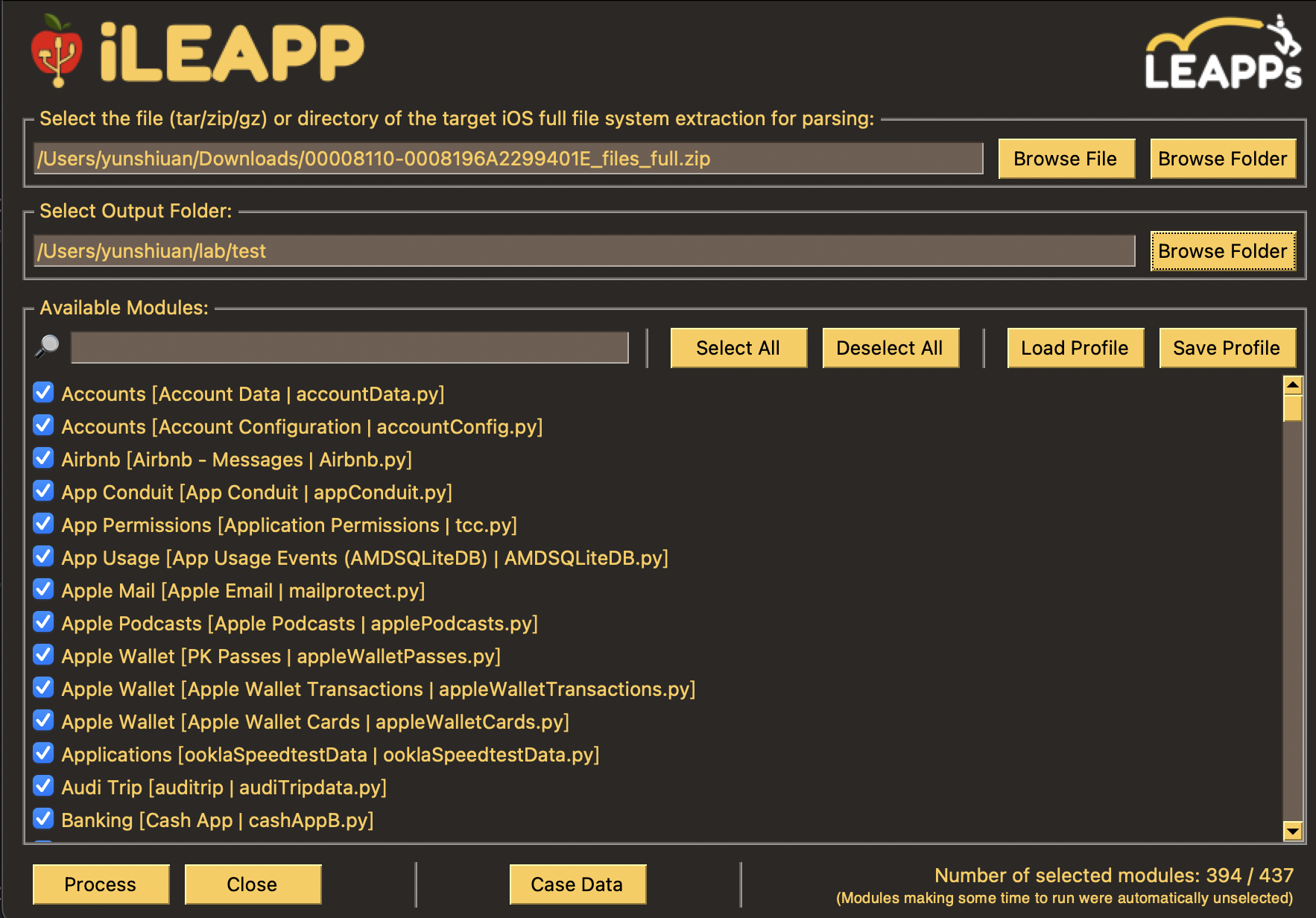Click Apple Podcasts applePodcasts.py label
Screen dimensions: 1316x918
pos(300,624)
